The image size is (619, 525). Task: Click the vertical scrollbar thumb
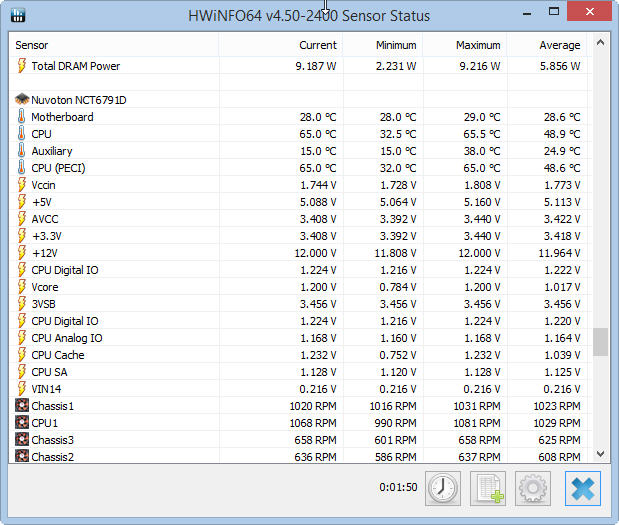(600, 342)
